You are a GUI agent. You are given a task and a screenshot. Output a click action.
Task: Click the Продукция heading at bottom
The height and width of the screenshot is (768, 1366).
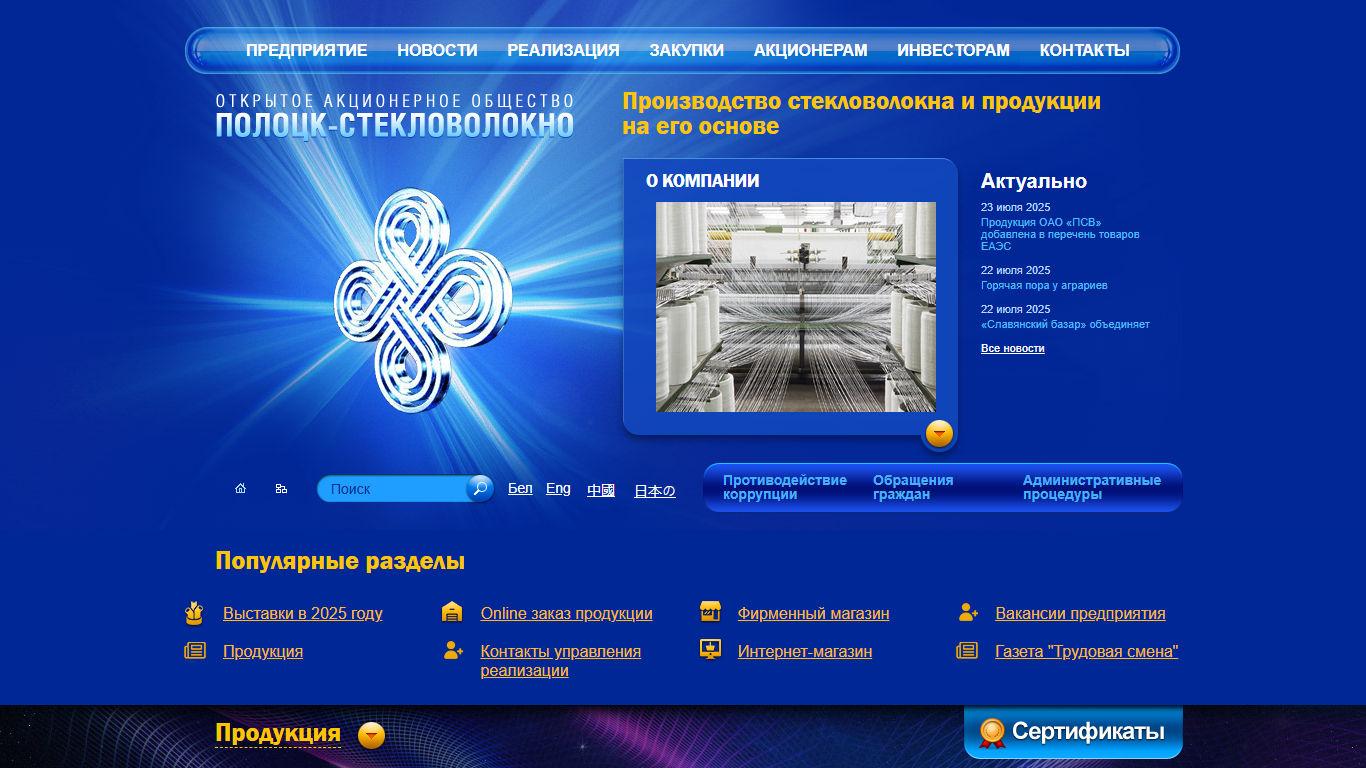pos(278,733)
